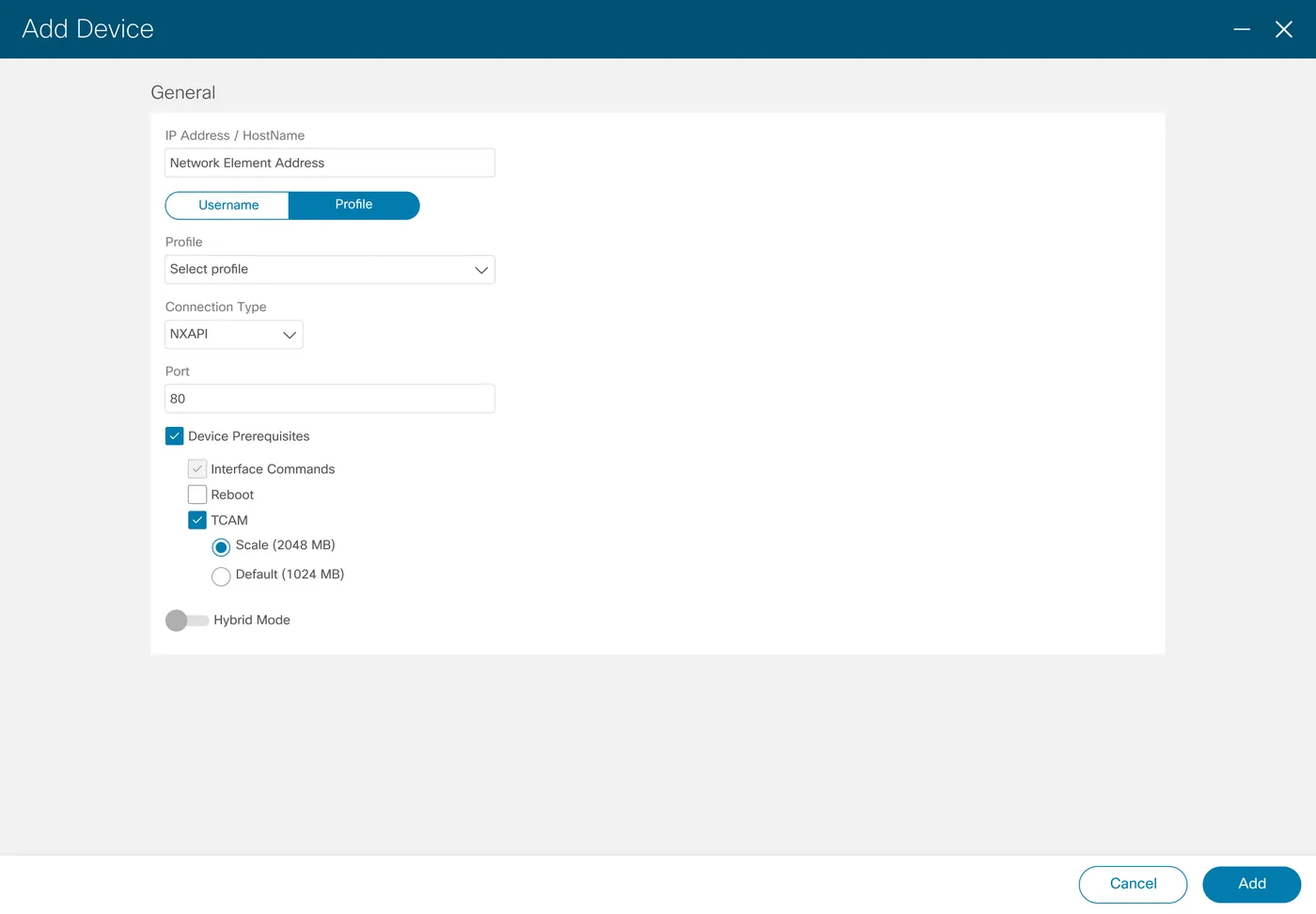Close the Add Device dialog
1316x914 pixels.
pos(1284,29)
